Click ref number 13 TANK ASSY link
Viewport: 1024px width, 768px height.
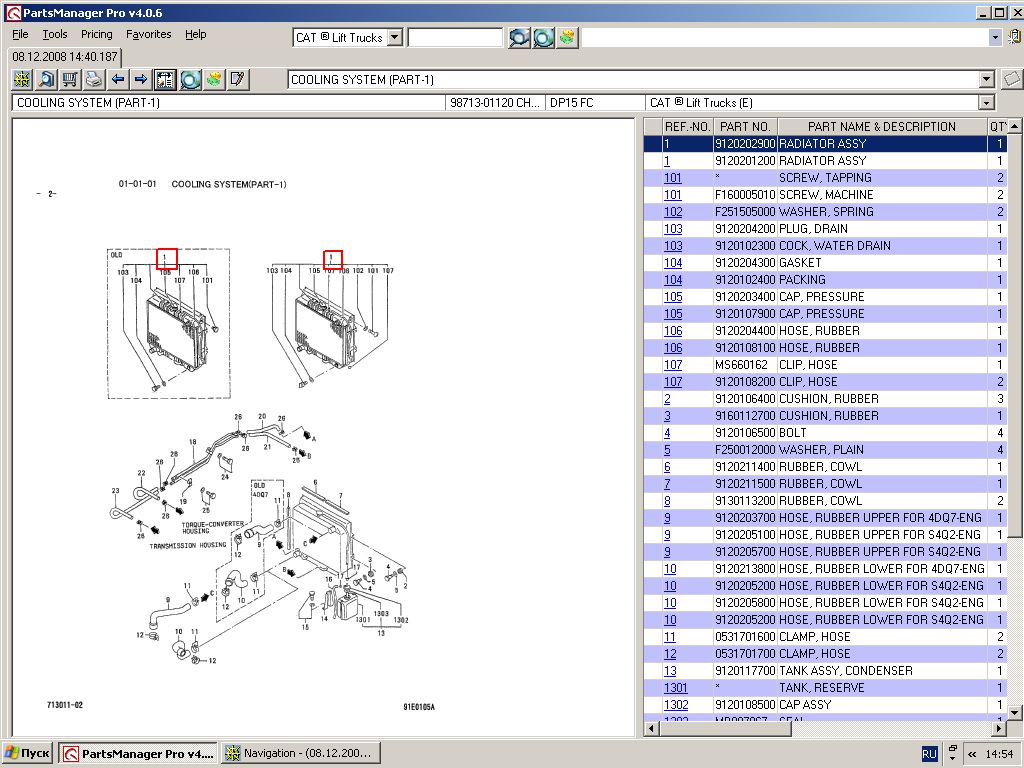670,671
